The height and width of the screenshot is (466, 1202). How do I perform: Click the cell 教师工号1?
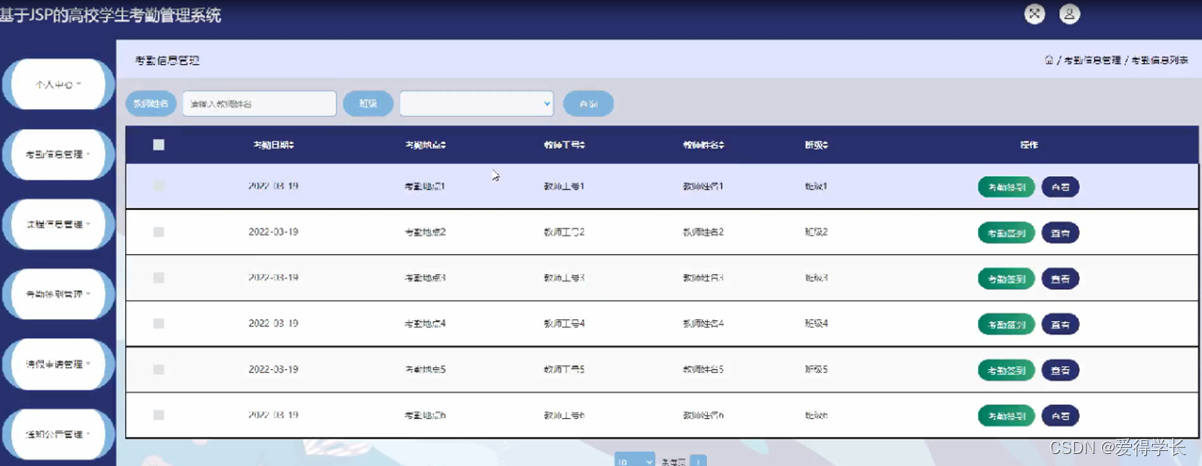point(564,186)
